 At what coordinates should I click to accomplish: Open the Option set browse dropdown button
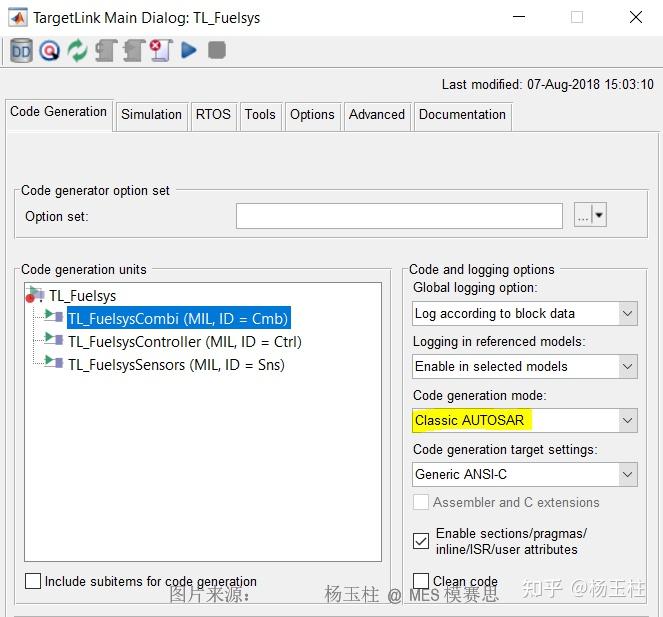coord(590,215)
